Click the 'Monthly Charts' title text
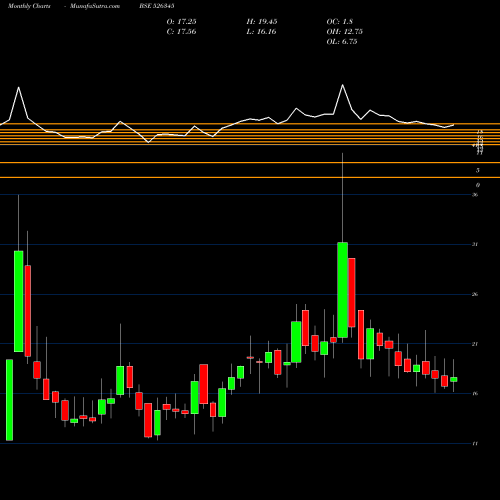 click(29, 6)
